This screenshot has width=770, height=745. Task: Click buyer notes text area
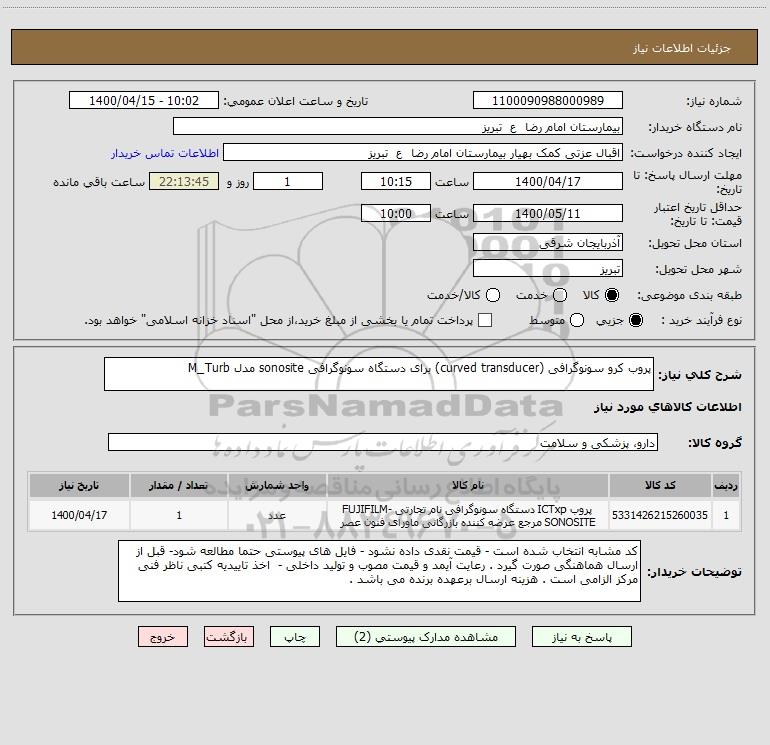coord(379,571)
